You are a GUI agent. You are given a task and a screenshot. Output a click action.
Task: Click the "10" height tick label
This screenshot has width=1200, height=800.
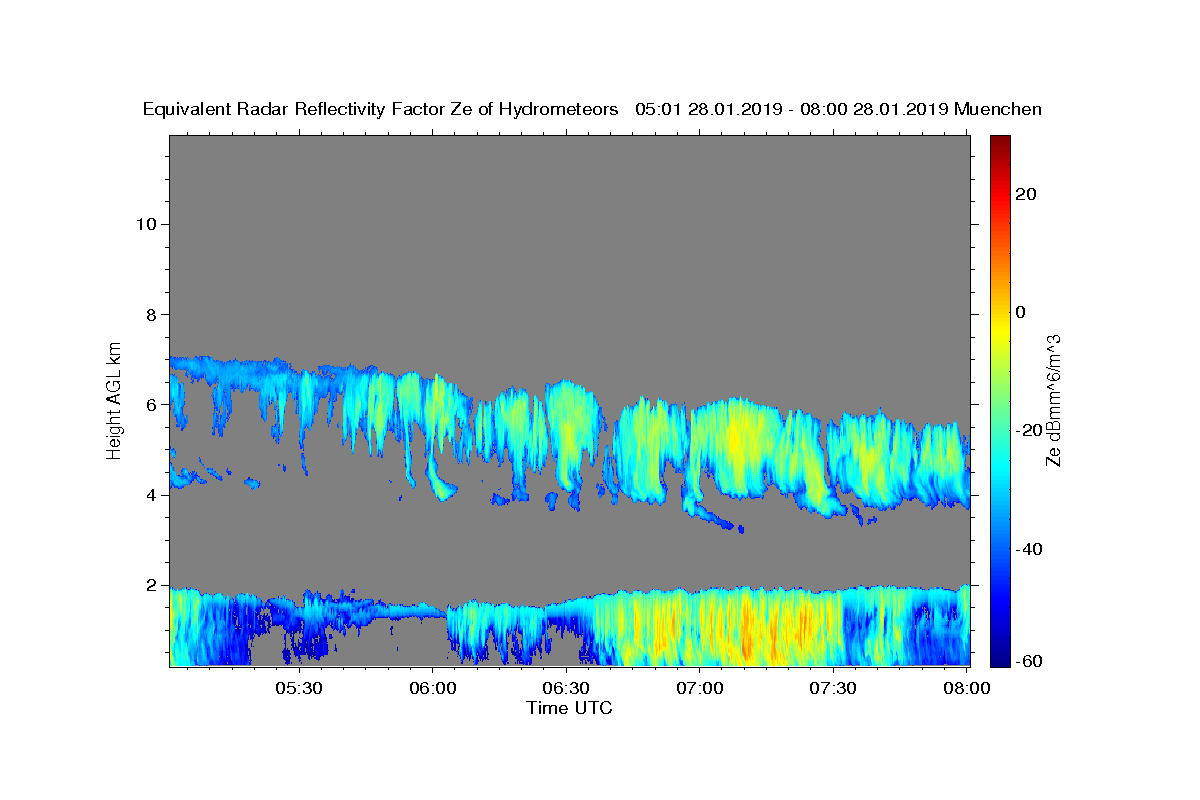146,224
